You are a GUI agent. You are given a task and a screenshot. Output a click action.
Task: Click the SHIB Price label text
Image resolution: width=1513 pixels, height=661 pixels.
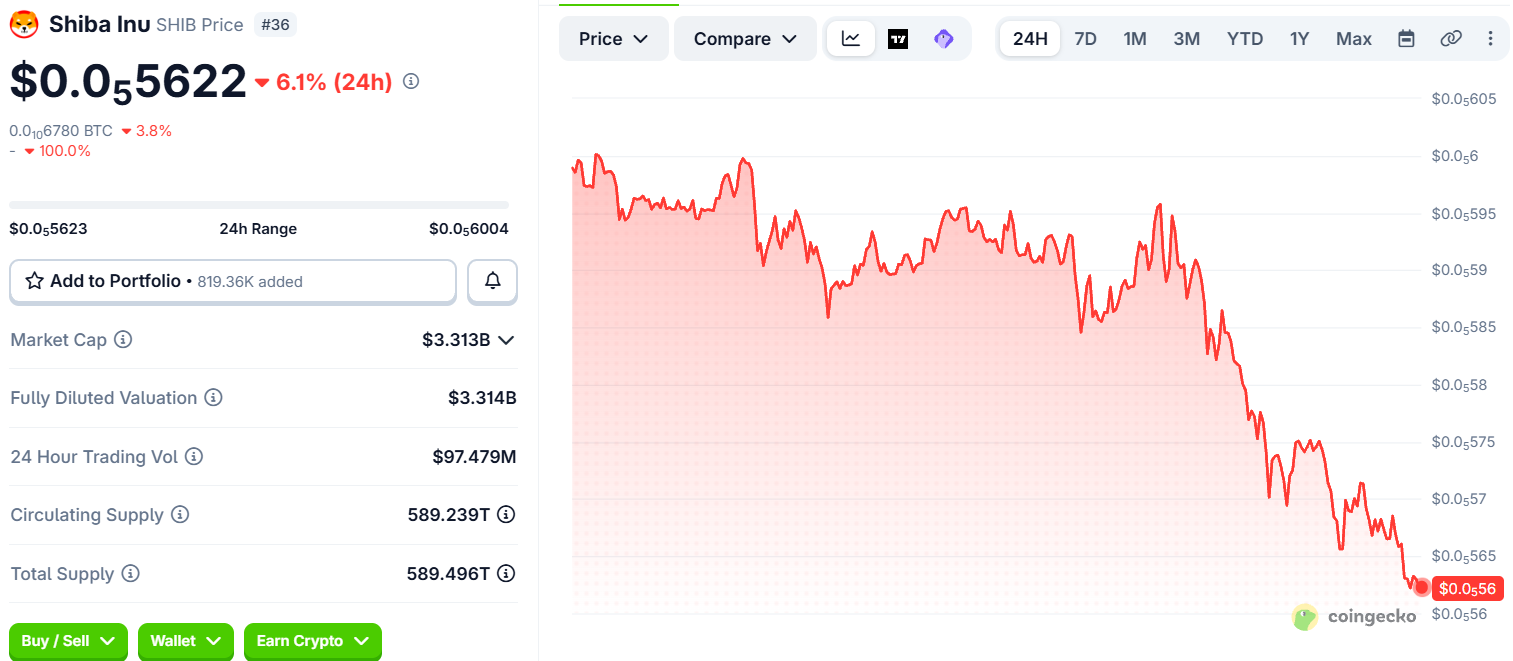click(200, 25)
